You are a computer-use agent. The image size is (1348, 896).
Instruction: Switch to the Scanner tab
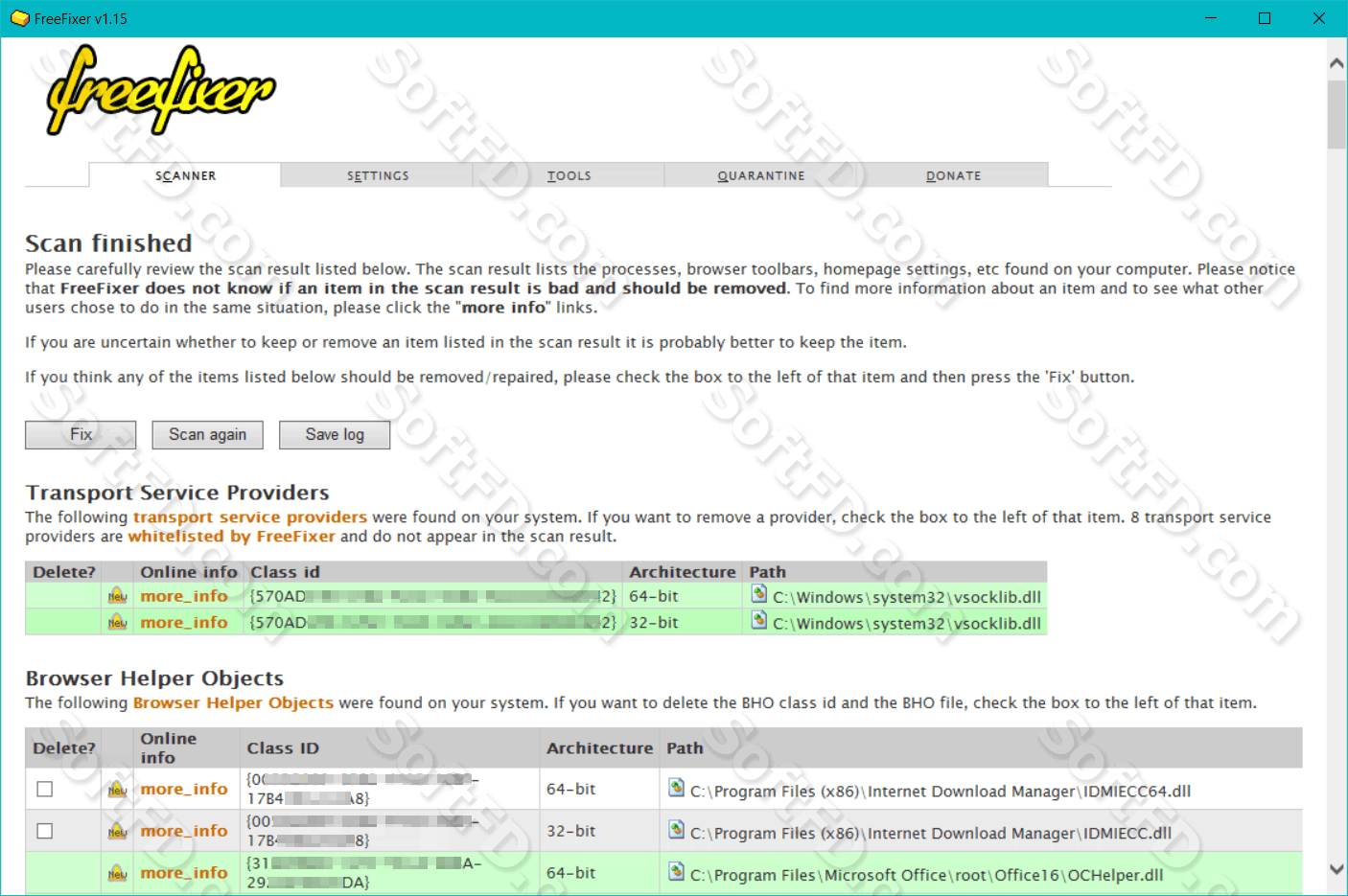[x=185, y=175]
